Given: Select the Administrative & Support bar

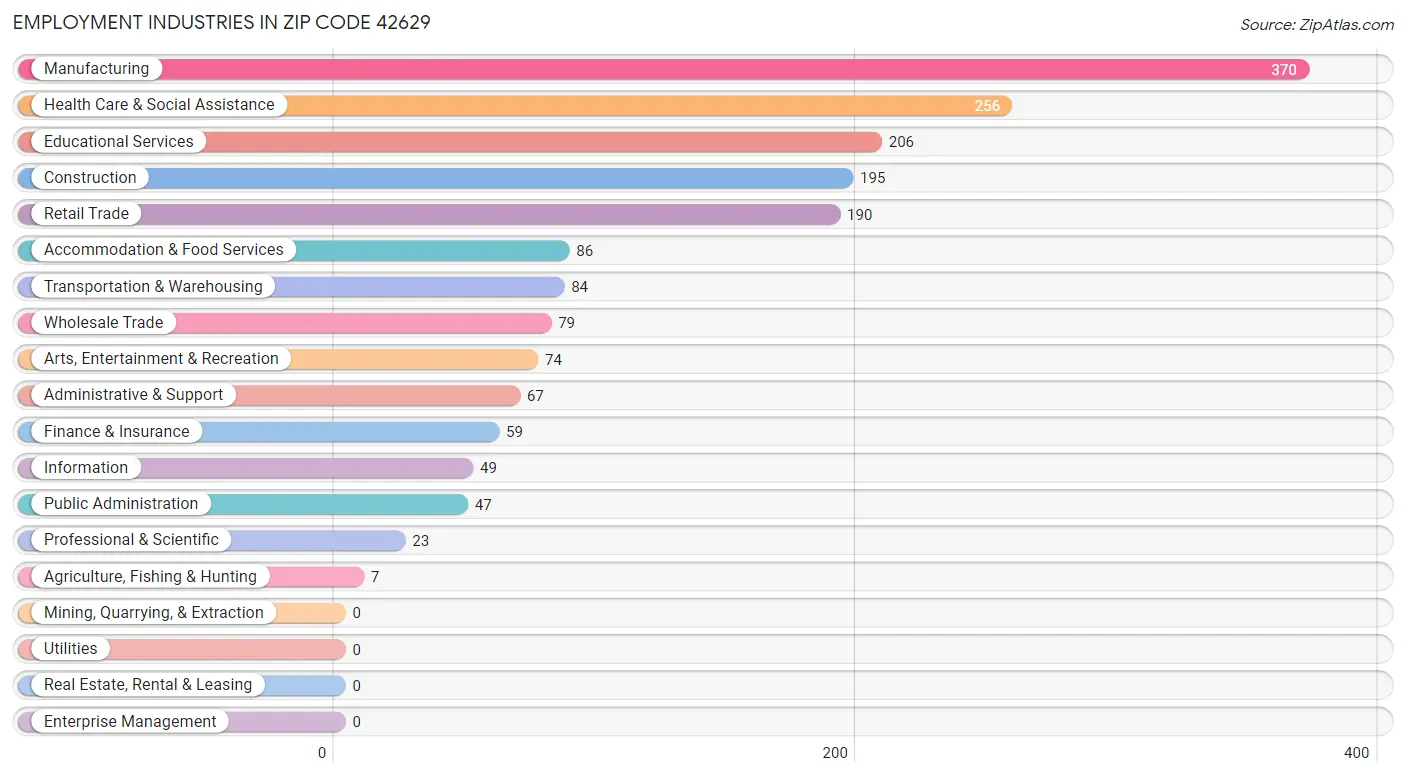Looking at the screenshot, I should 269,396.
